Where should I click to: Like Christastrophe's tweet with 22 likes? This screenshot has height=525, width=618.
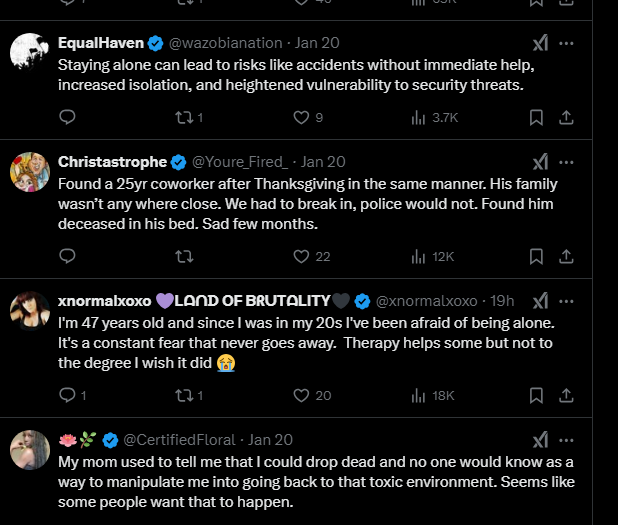tap(301, 257)
